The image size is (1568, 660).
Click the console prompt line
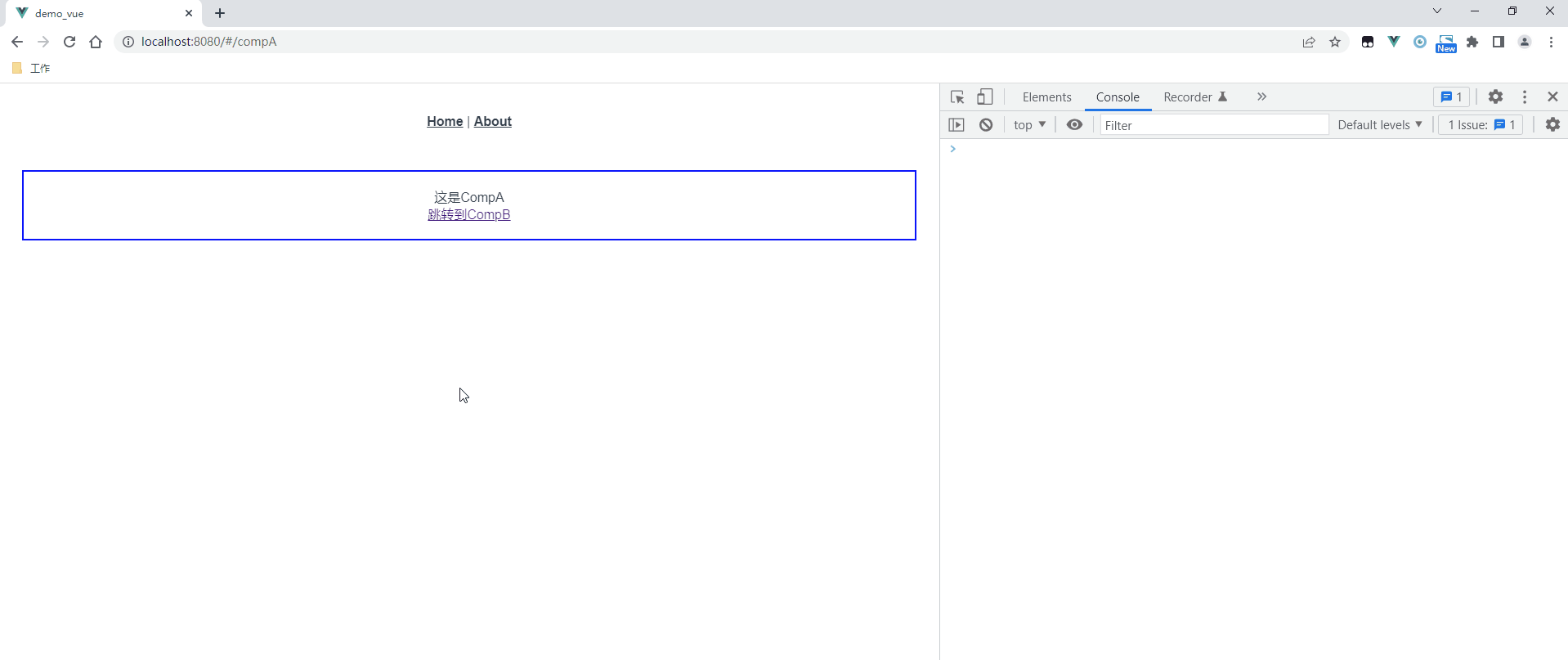[1254, 149]
